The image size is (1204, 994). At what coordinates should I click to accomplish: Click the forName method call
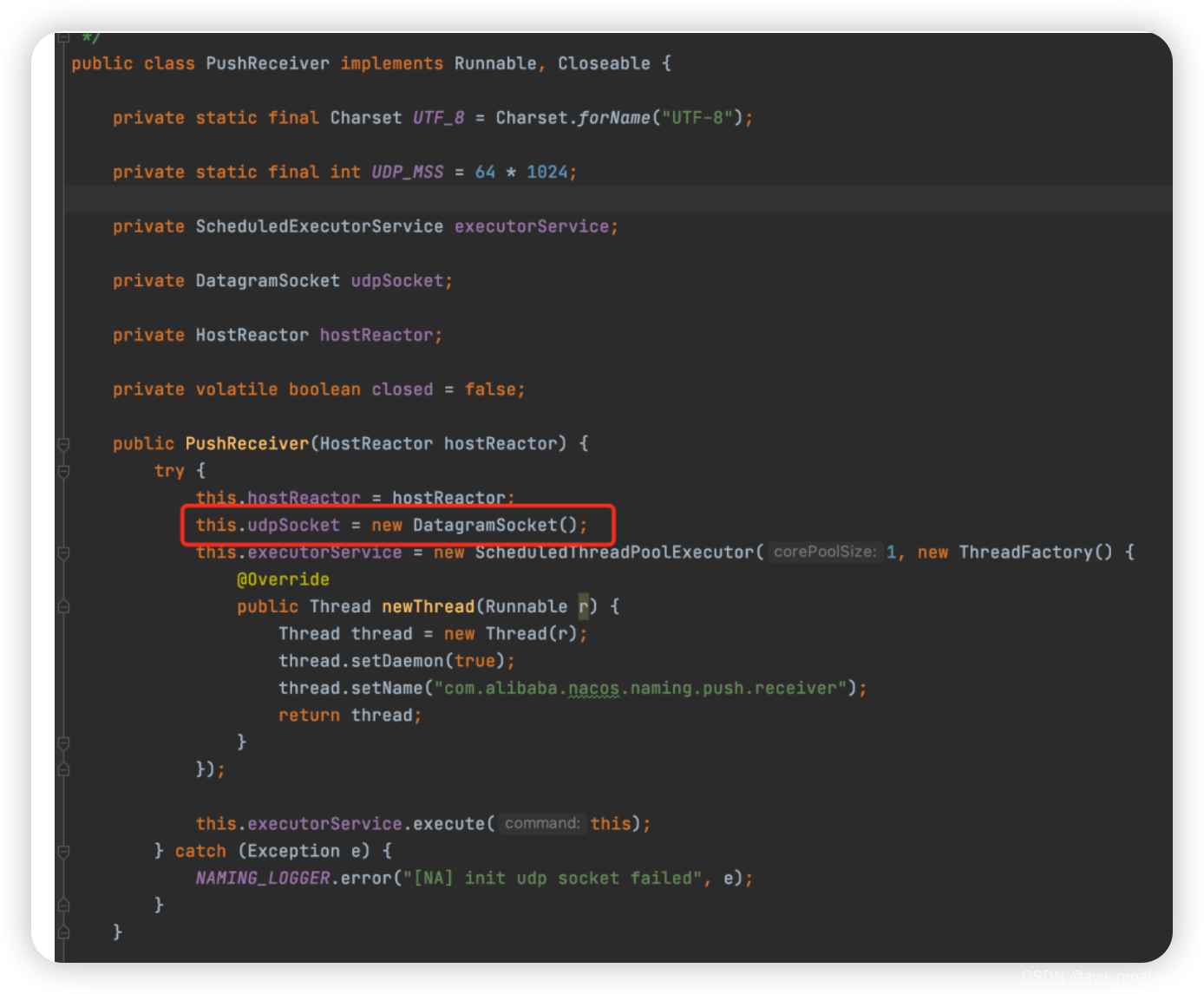point(613,118)
